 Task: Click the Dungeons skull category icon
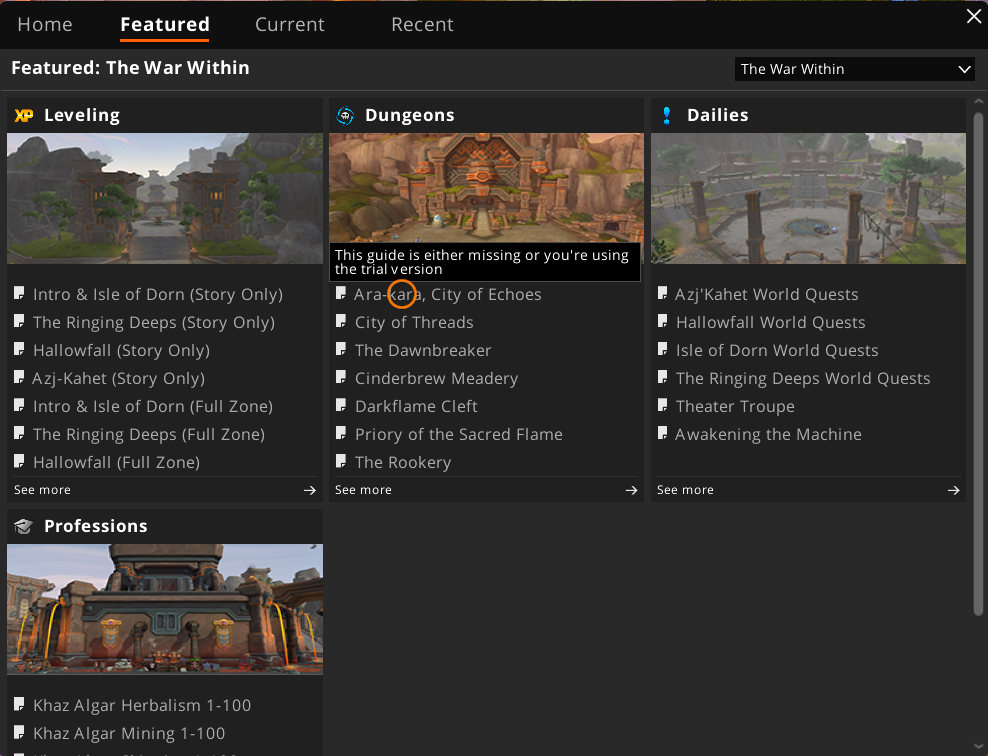click(x=345, y=115)
